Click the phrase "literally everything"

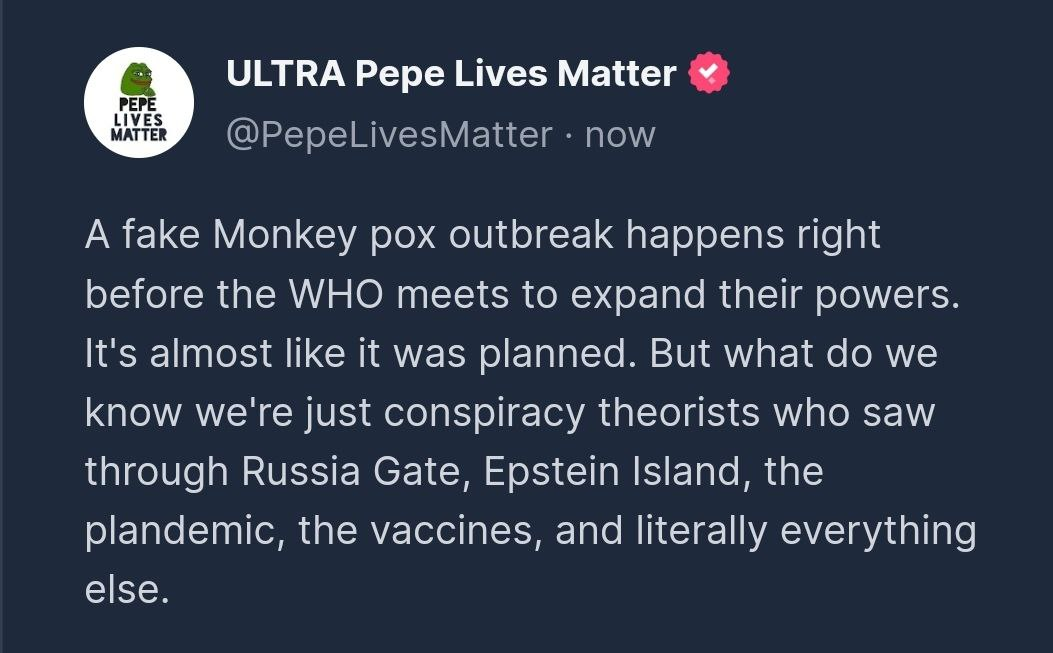806,530
